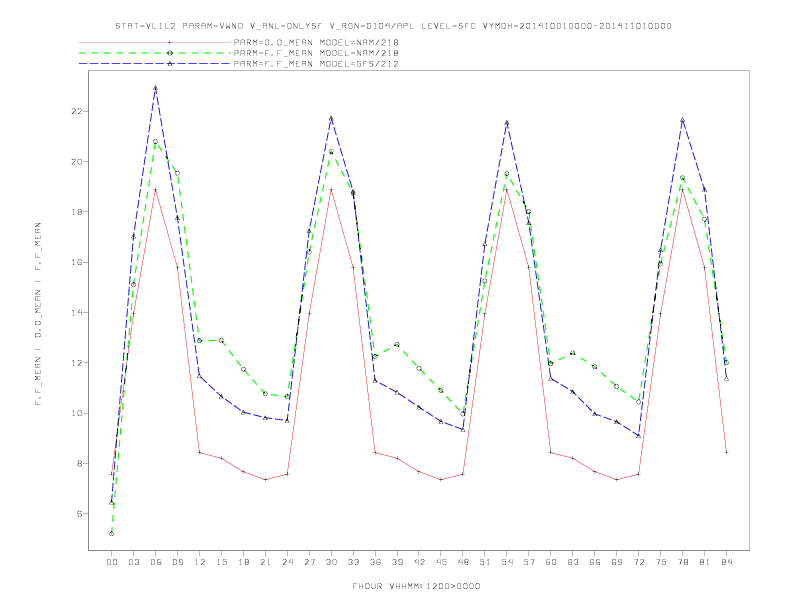Click y-axis tick label 20

pos(77,162)
